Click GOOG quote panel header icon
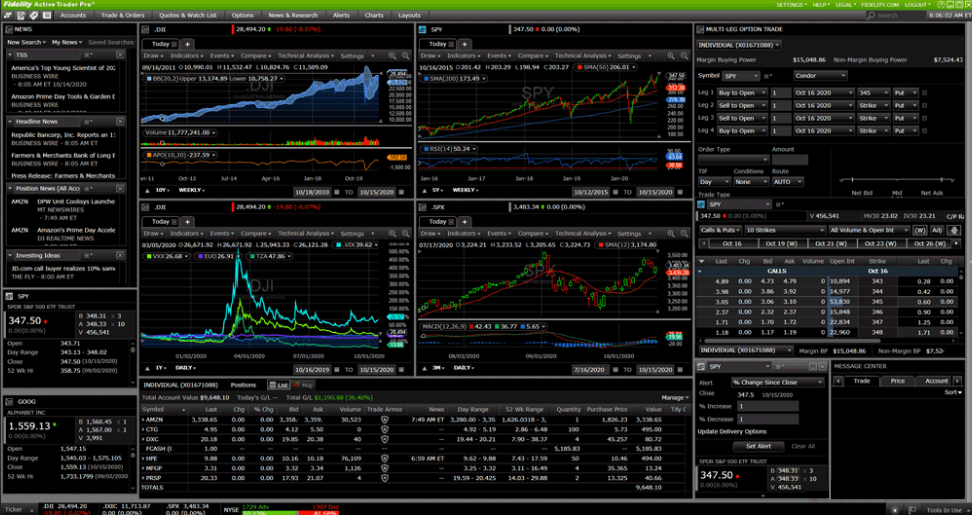This screenshot has width=972, height=515. point(9,402)
